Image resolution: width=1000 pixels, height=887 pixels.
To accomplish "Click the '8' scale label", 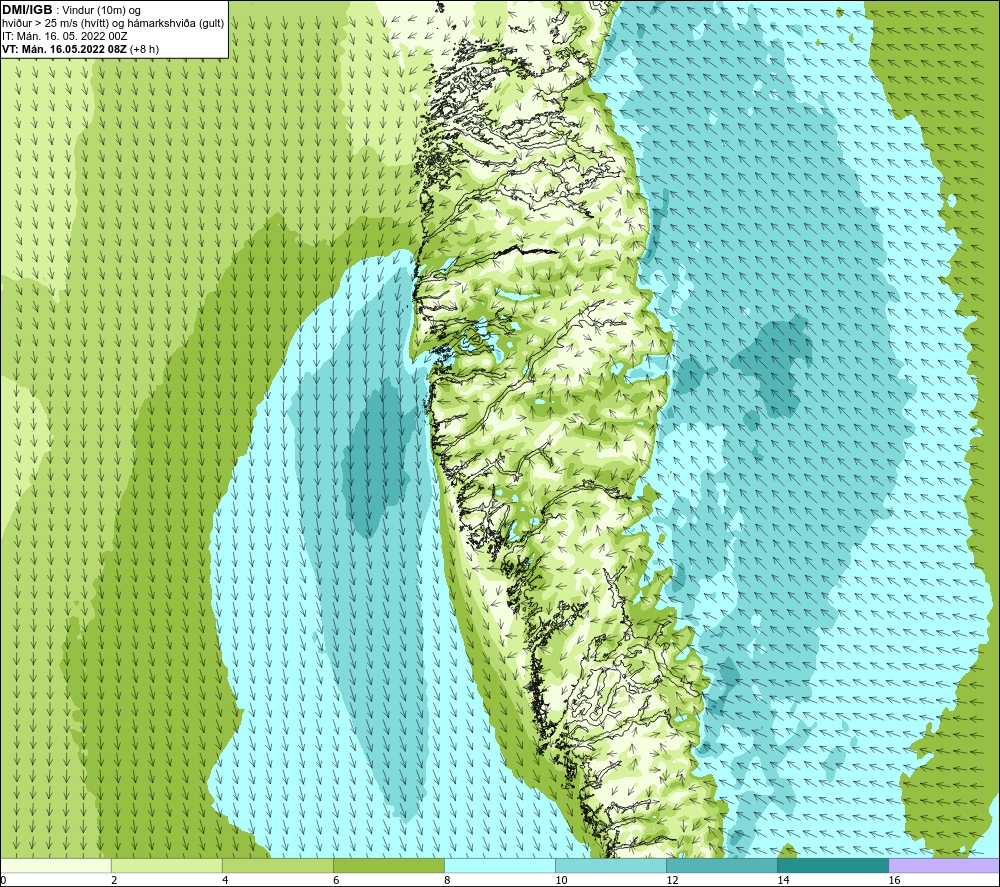I will 447,881.
